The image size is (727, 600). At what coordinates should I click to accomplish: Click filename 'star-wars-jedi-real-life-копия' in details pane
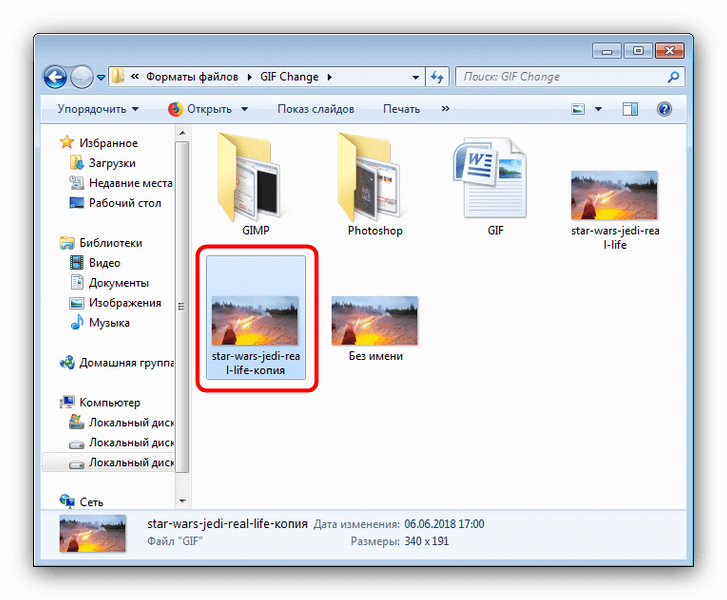click(x=227, y=524)
